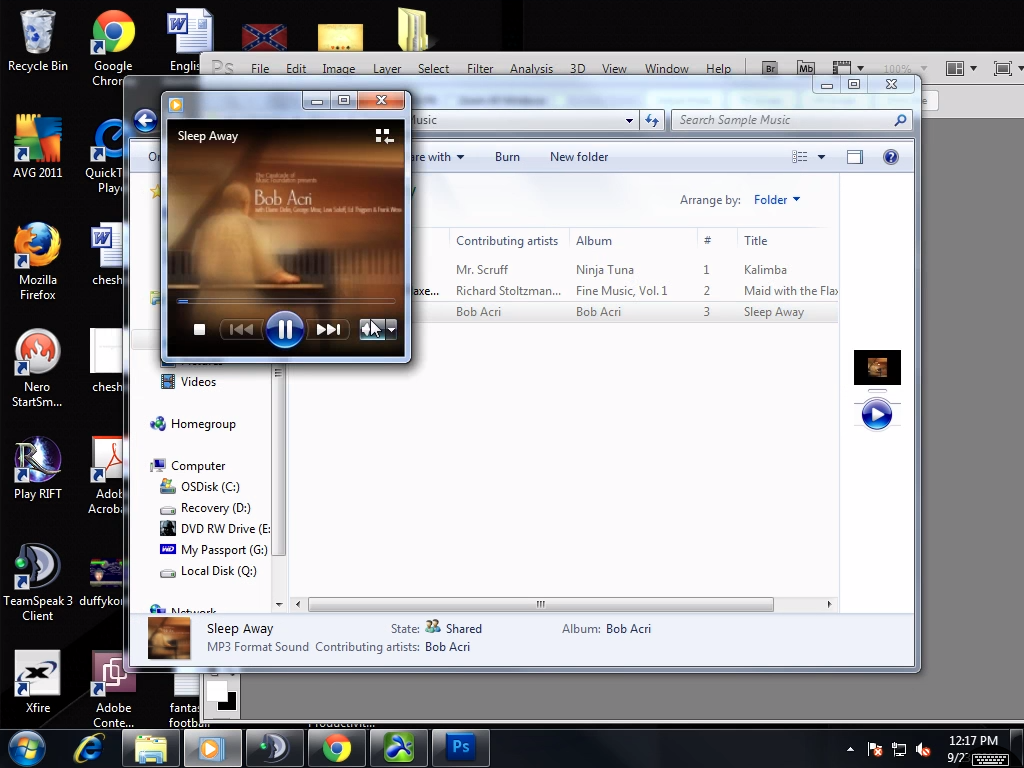Select the Fine Music, Vol. 1 album cell
Viewport: 1024px width, 768px height.
tap(622, 291)
